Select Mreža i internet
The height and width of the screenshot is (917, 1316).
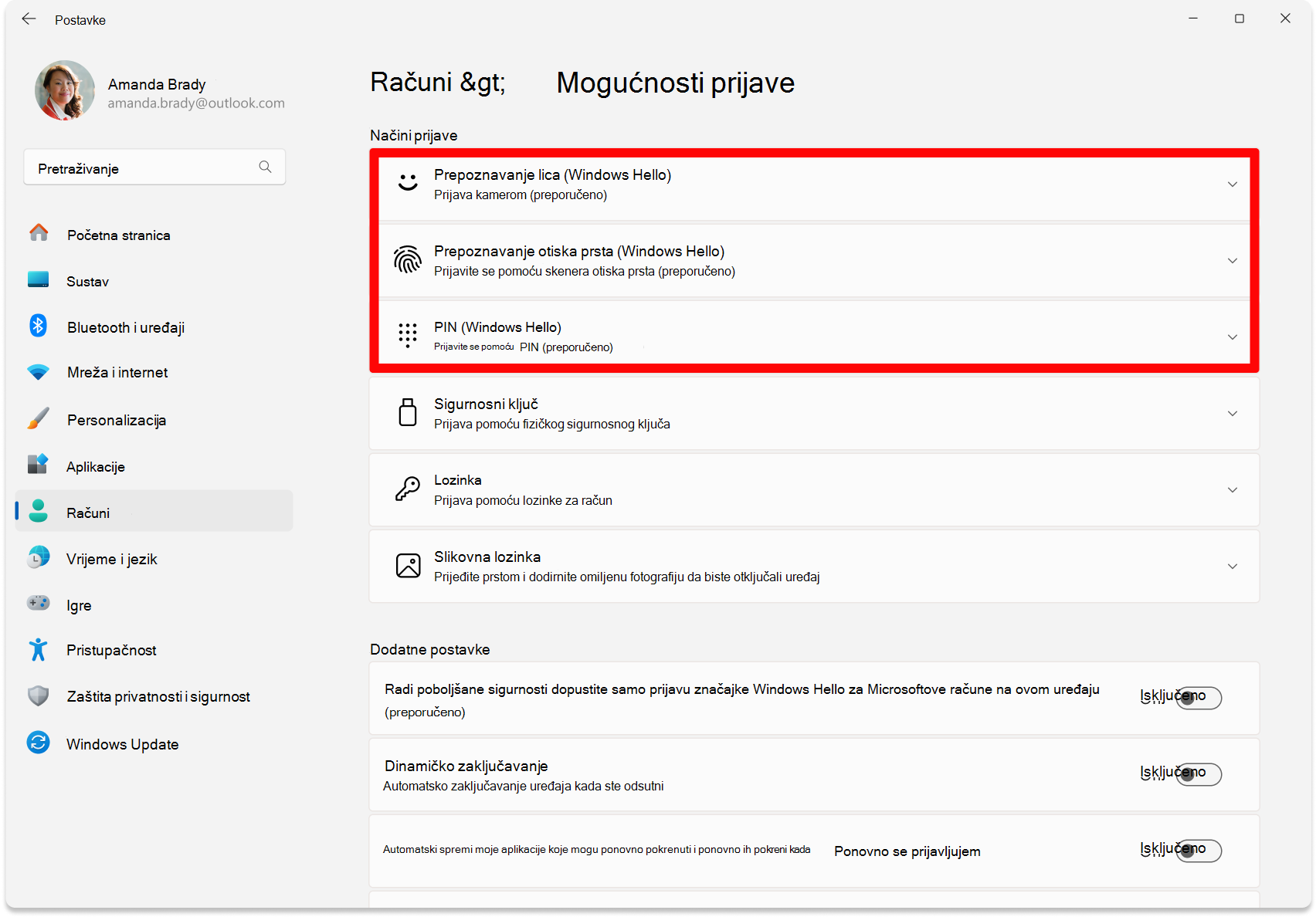[154, 372]
